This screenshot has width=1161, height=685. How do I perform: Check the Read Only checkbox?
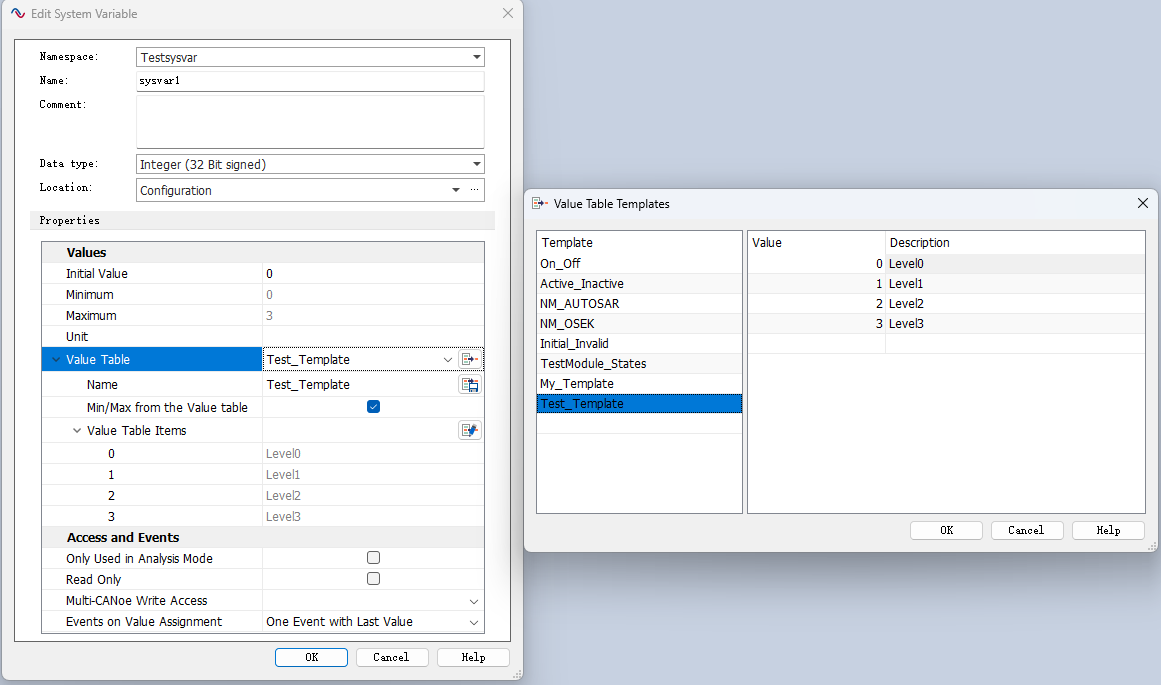(373, 579)
